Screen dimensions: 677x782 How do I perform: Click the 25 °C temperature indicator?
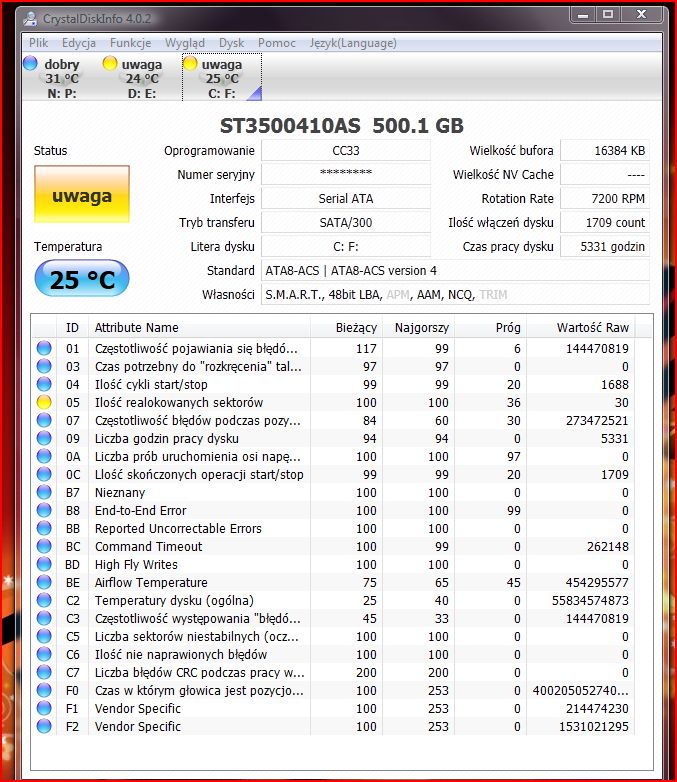[x=82, y=278]
